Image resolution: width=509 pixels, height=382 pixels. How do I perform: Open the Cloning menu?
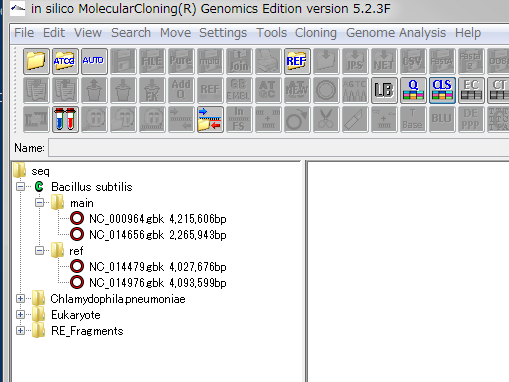(x=316, y=33)
